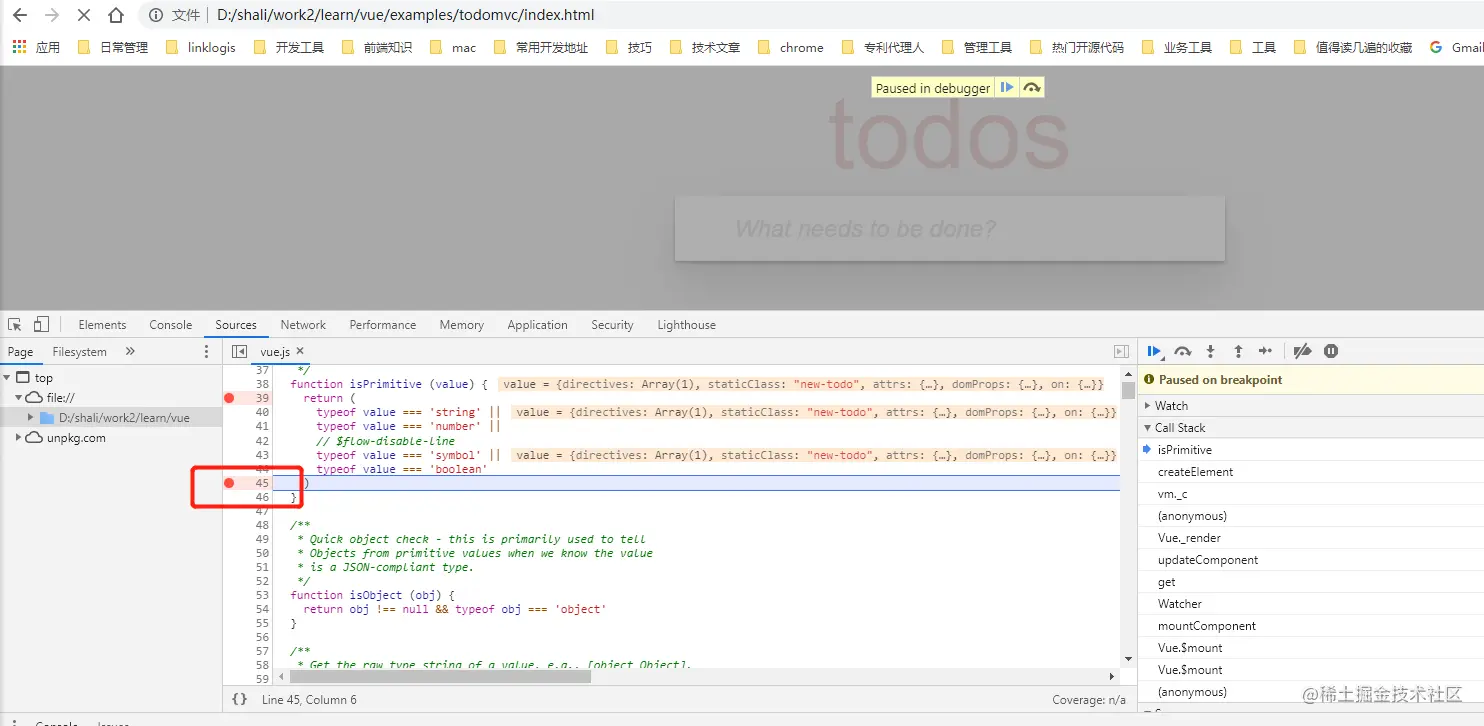Remove the breakpoint on line 39
Image resolution: width=1484 pixels, height=726 pixels.
click(x=229, y=398)
